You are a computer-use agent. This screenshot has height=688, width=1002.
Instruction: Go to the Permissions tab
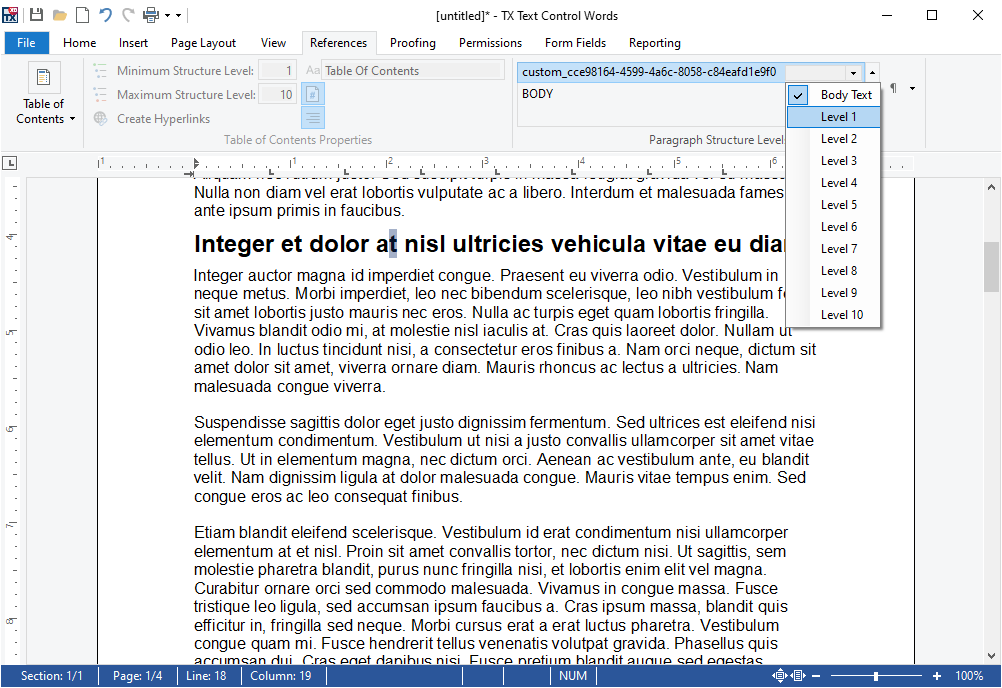coord(490,43)
